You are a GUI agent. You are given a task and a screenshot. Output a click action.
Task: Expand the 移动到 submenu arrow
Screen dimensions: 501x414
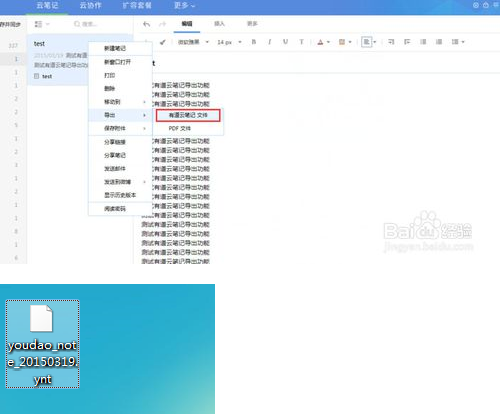pyautogui.click(x=144, y=102)
